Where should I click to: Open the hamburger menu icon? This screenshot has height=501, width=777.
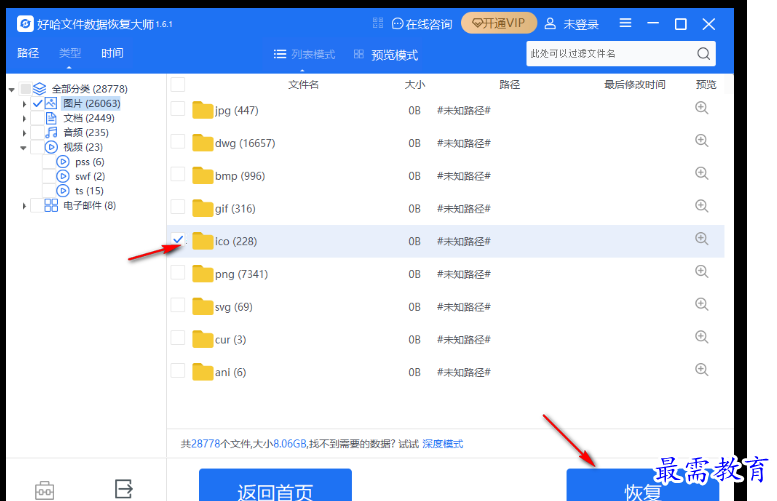tap(625, 23)
